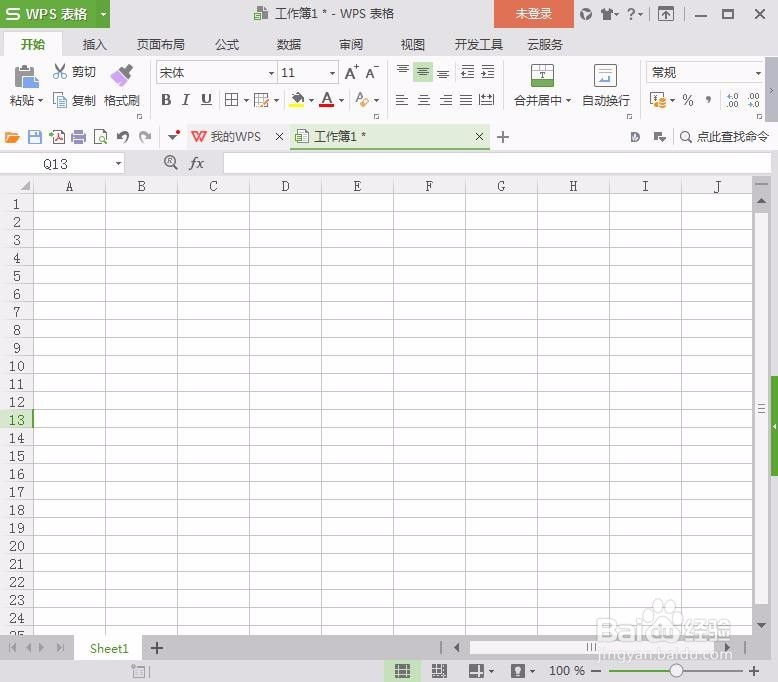Decrease decimal places
Screen dimensions: 778x682
coord(754,100)
